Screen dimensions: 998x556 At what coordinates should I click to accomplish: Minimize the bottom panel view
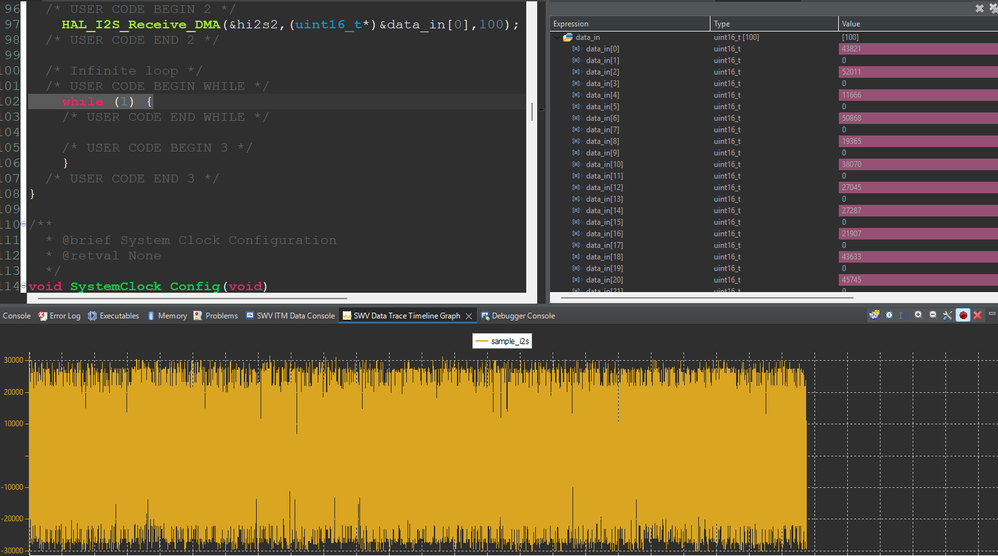990,315
